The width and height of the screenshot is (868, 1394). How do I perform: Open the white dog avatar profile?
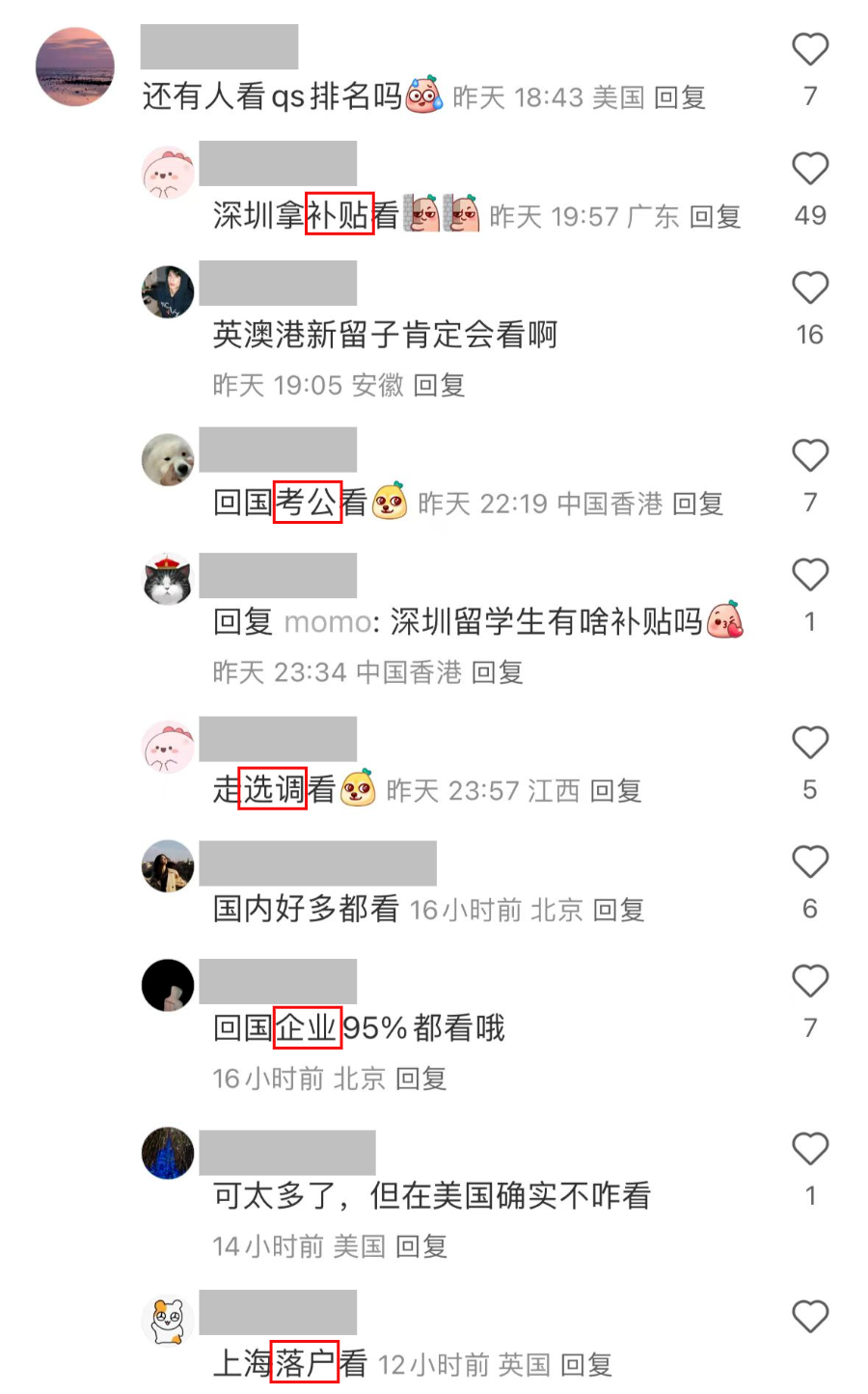pyautogui.click(x=168, y=460)
